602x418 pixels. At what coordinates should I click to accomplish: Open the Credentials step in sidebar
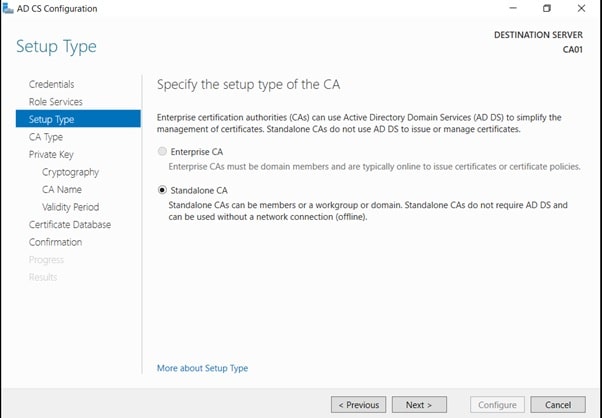click(51, 84)
